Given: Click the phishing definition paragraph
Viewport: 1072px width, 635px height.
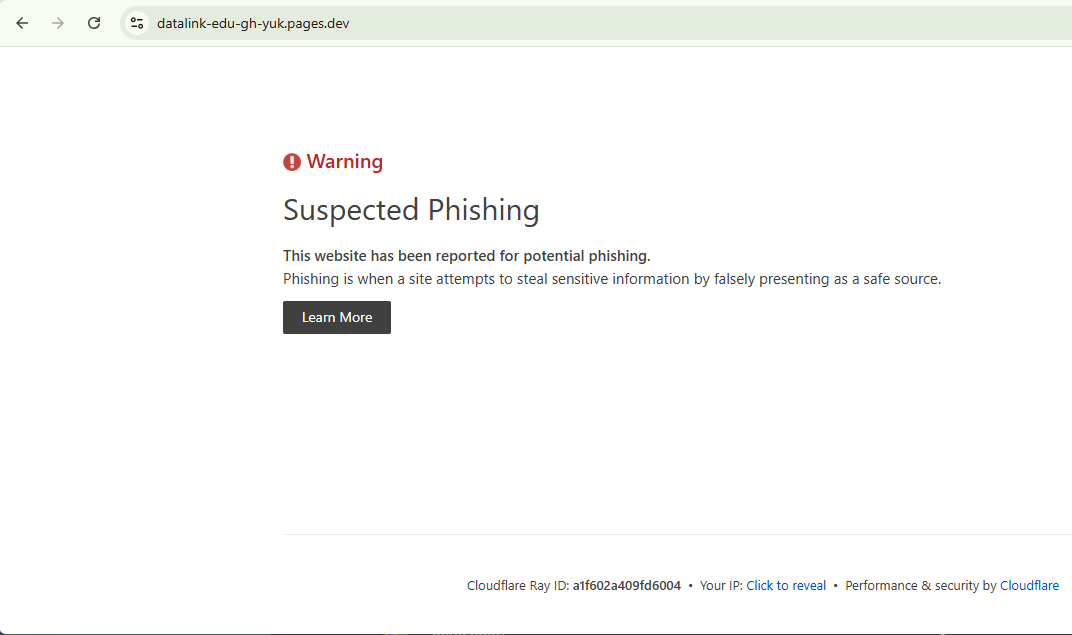Looking at the screenshot, I should click(612, 279).
